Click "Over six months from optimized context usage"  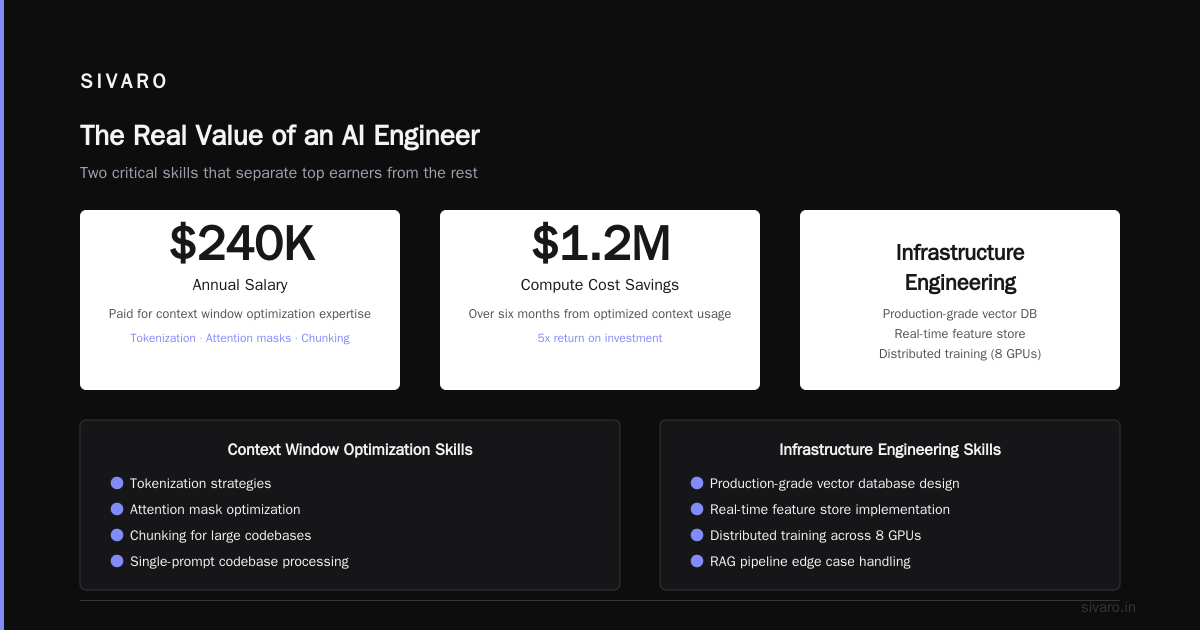600,314
